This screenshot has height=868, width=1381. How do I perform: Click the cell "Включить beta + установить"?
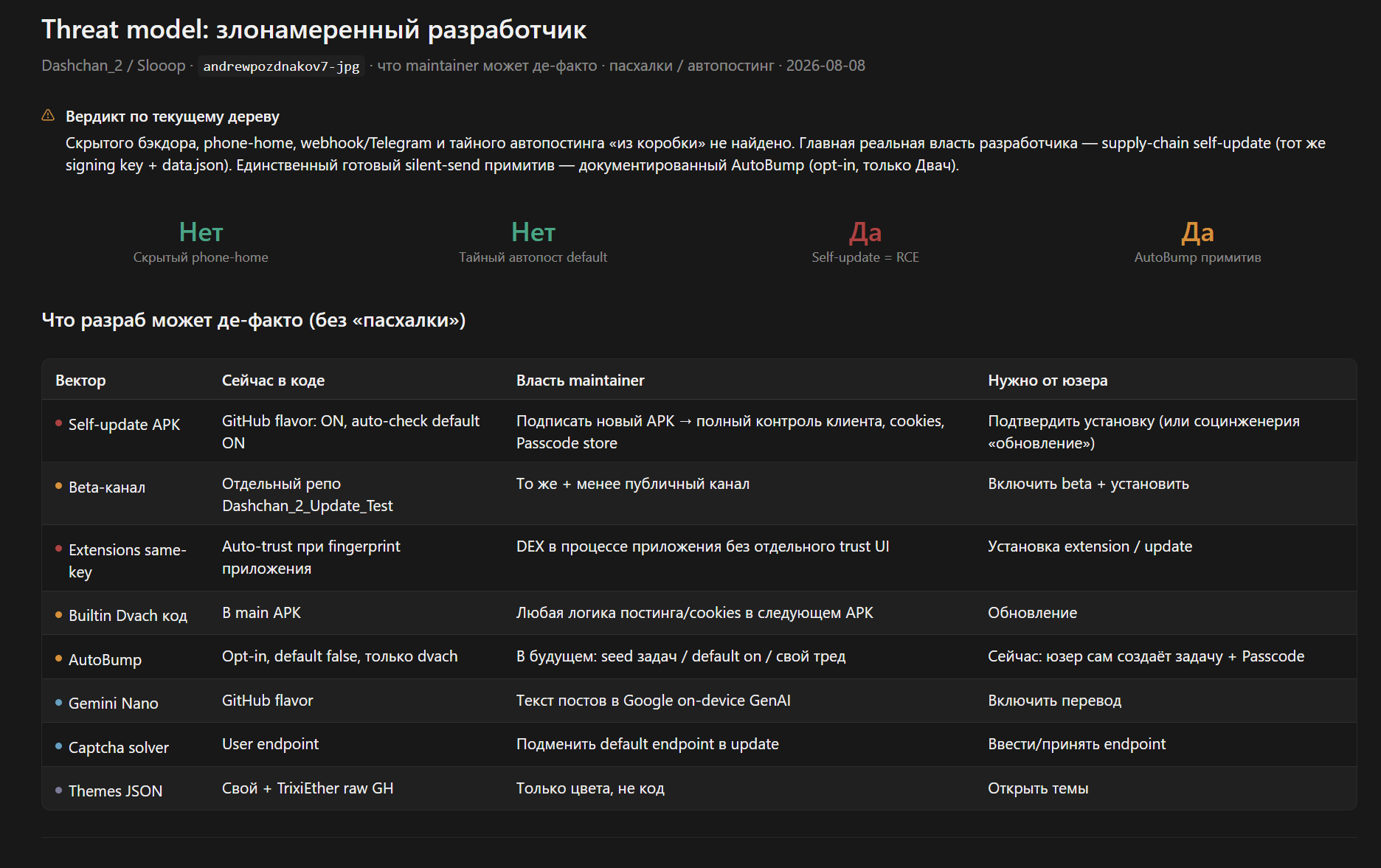[1088, 484]
